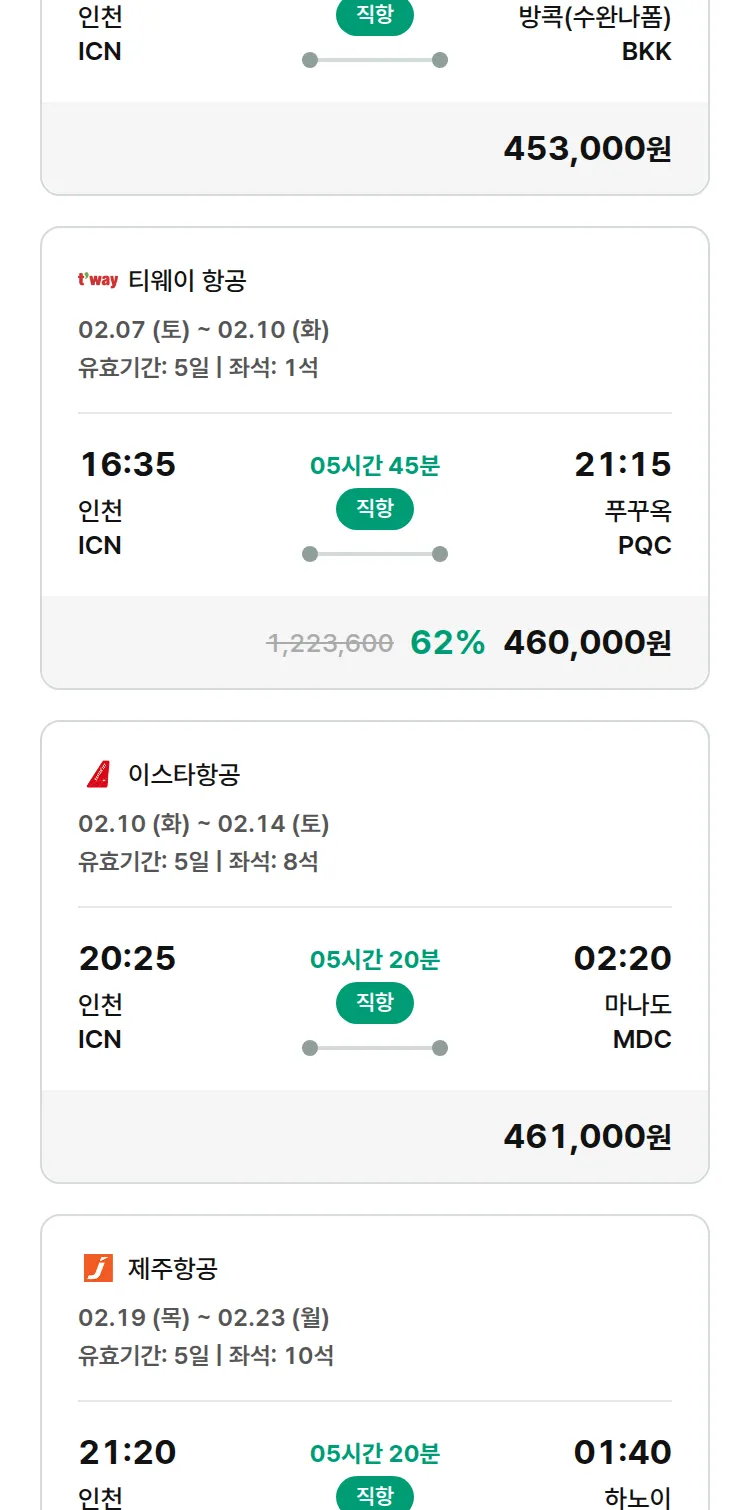The width and height of the screenshot is (750, 1510).
Task: Select the 460,000원 T'way fare
Action: [587, 643]
